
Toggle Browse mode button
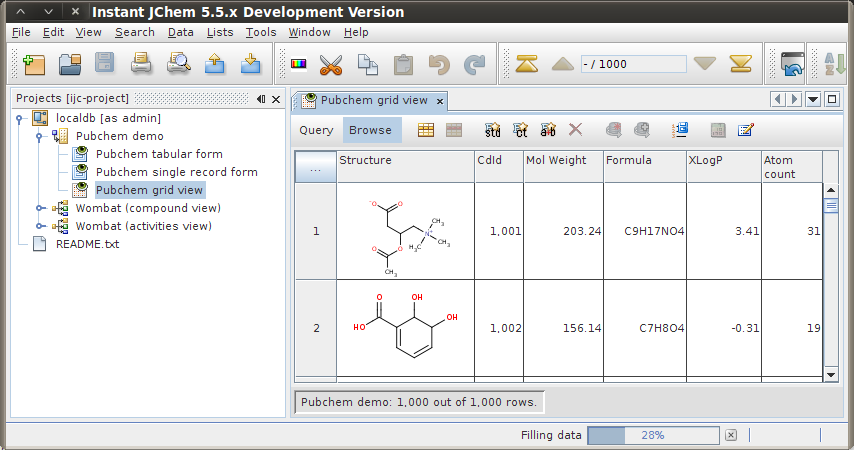pos(370,130)
